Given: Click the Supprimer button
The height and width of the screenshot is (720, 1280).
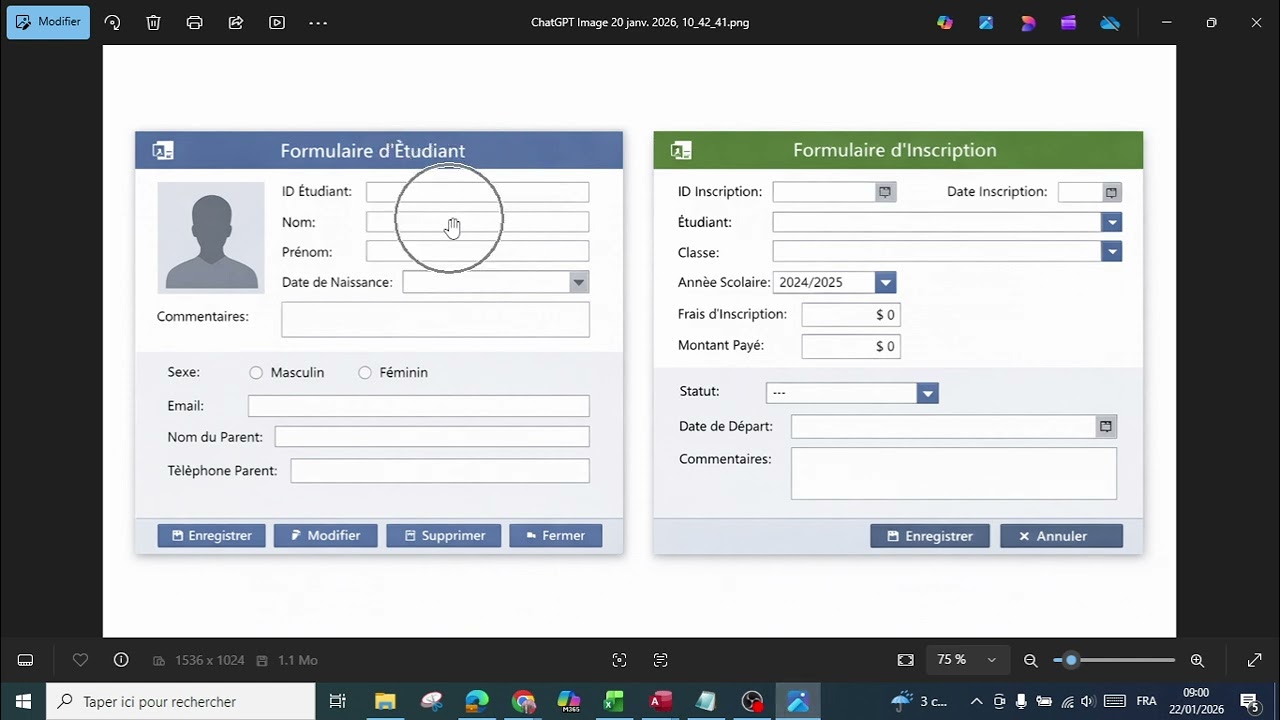Looking at the screenshot, I should [444, 536].
